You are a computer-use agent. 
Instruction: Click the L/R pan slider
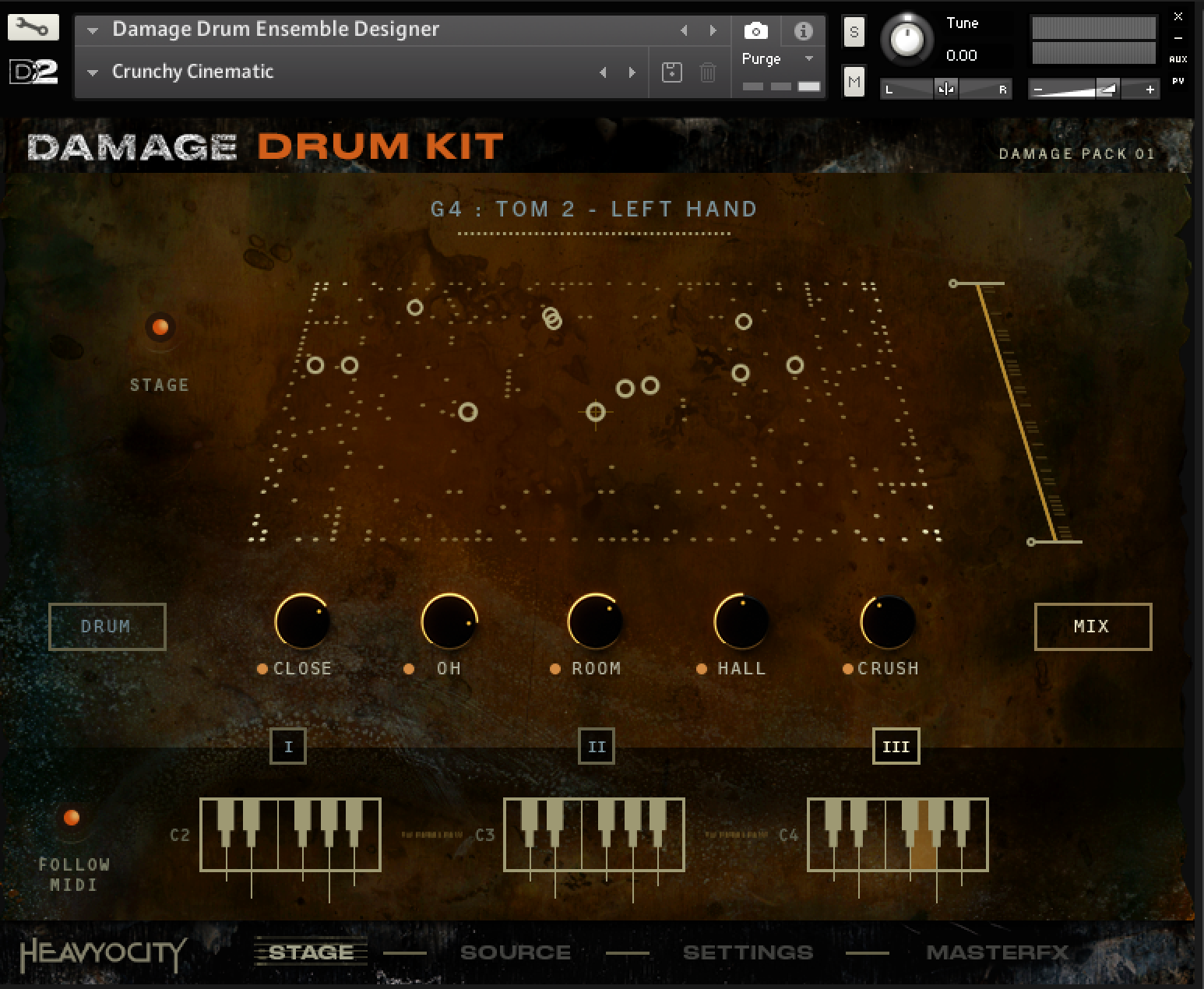(x=946, y=90)
